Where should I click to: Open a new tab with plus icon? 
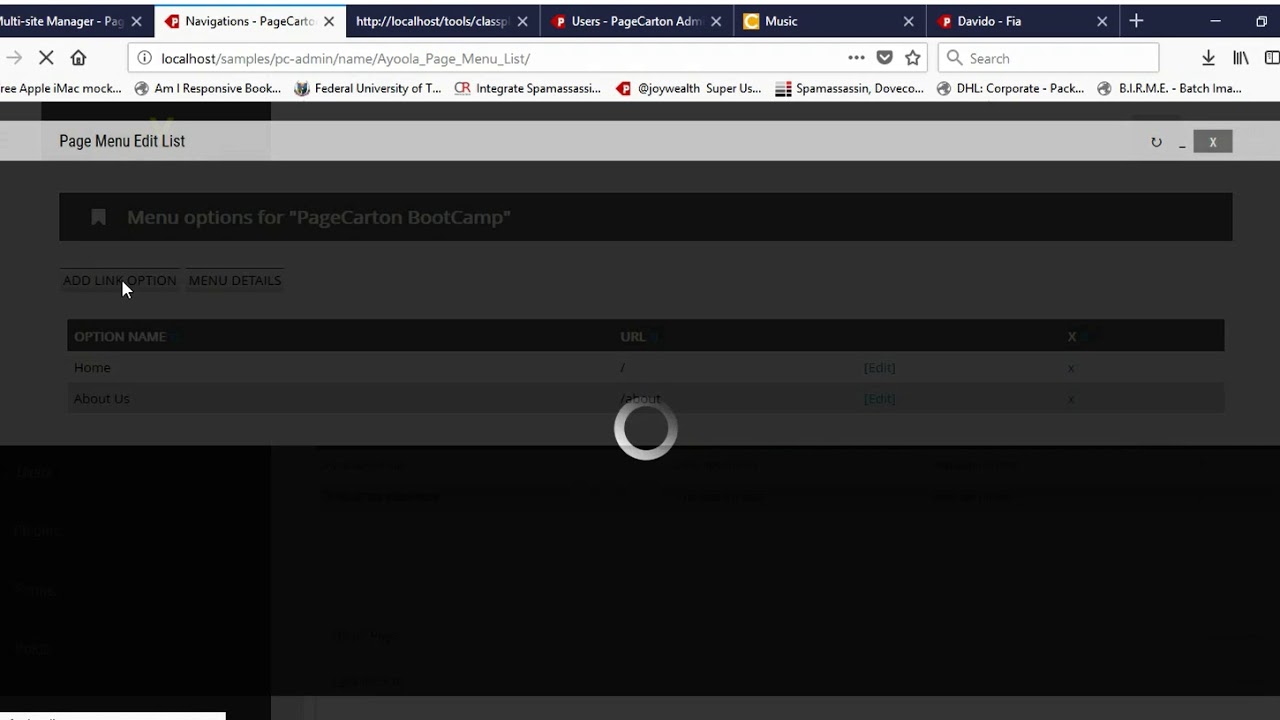(1136, 21)
